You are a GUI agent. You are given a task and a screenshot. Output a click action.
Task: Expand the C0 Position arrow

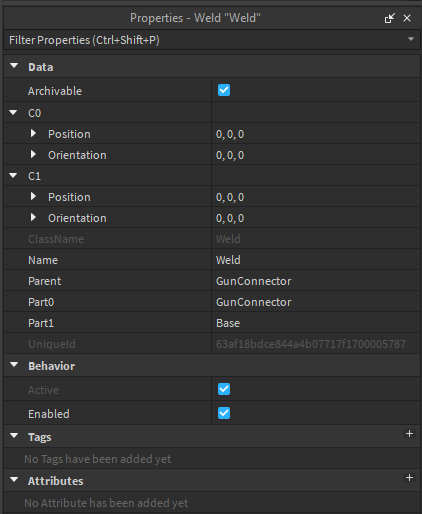33,133
